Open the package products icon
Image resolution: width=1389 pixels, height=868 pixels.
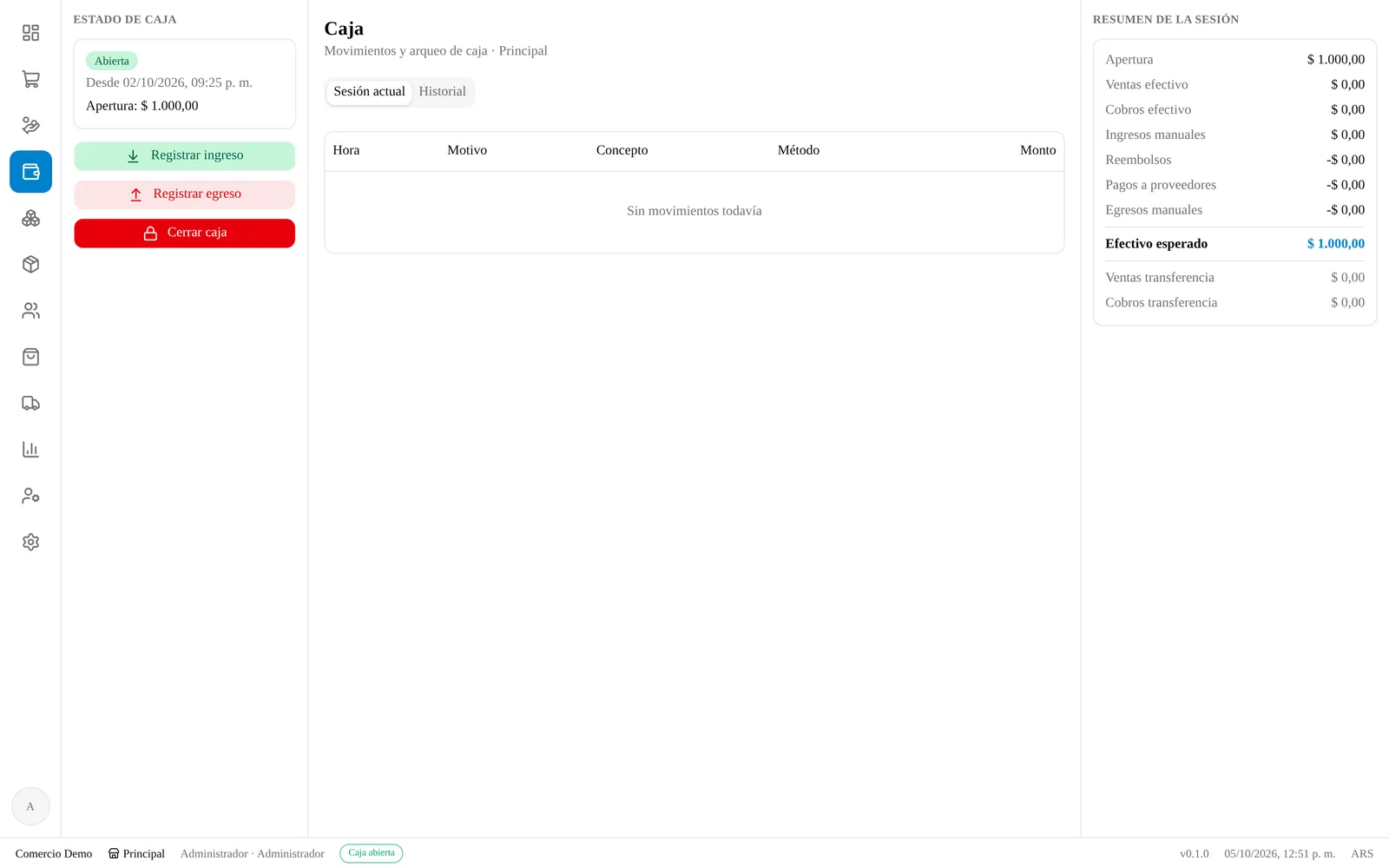point(30,264)
